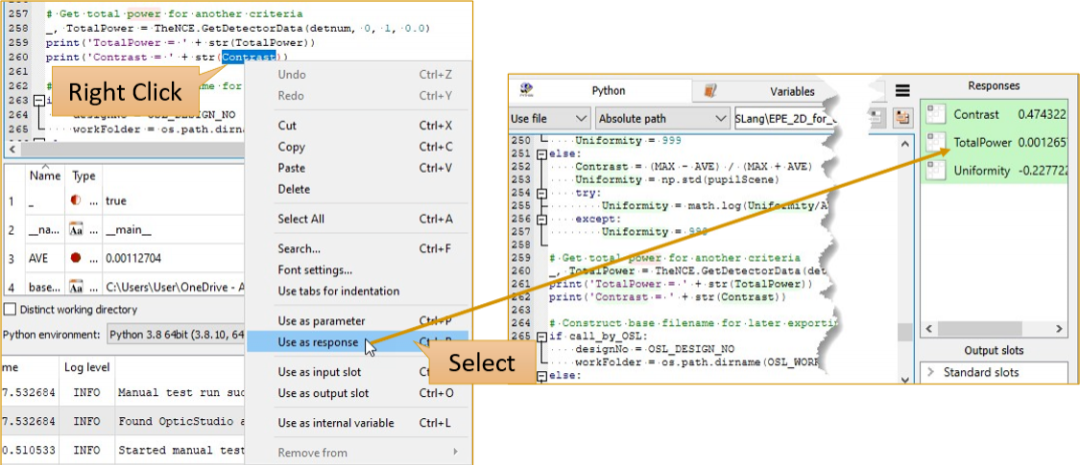Click the grey icon beside the path field

[876, 118]
